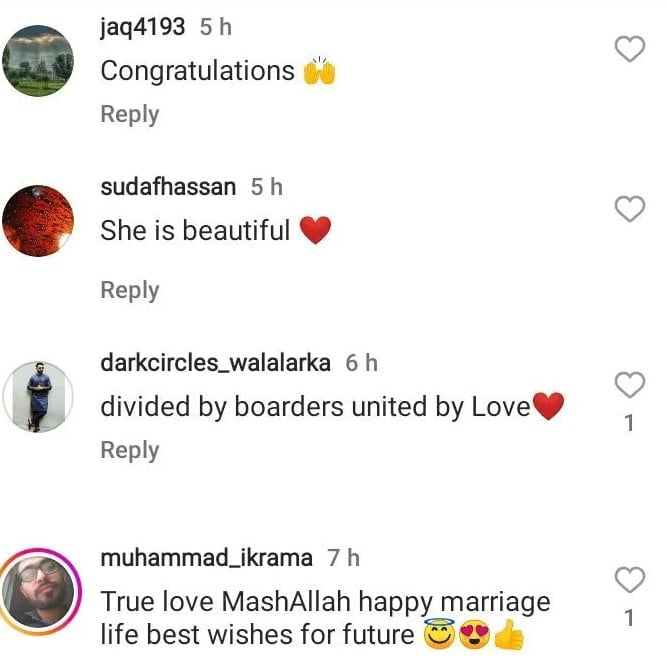View muhammad_ikrama's story via avatar ring
667x670 pixels.
pos(40,591)
